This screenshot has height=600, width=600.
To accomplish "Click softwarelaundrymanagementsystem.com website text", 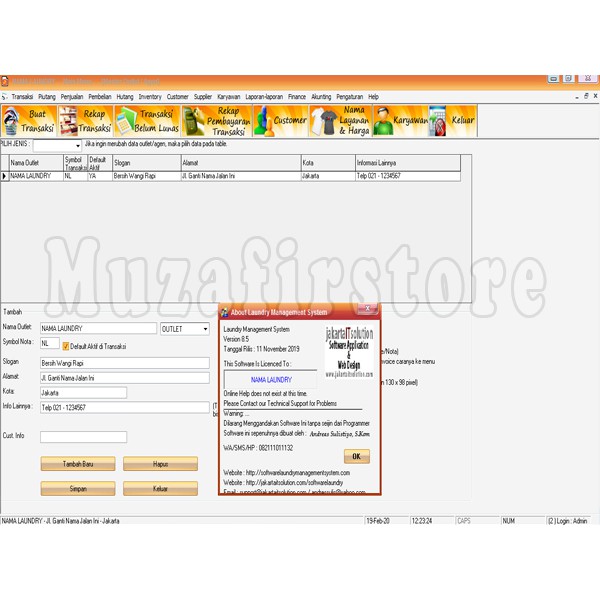I will coord(298,473).
